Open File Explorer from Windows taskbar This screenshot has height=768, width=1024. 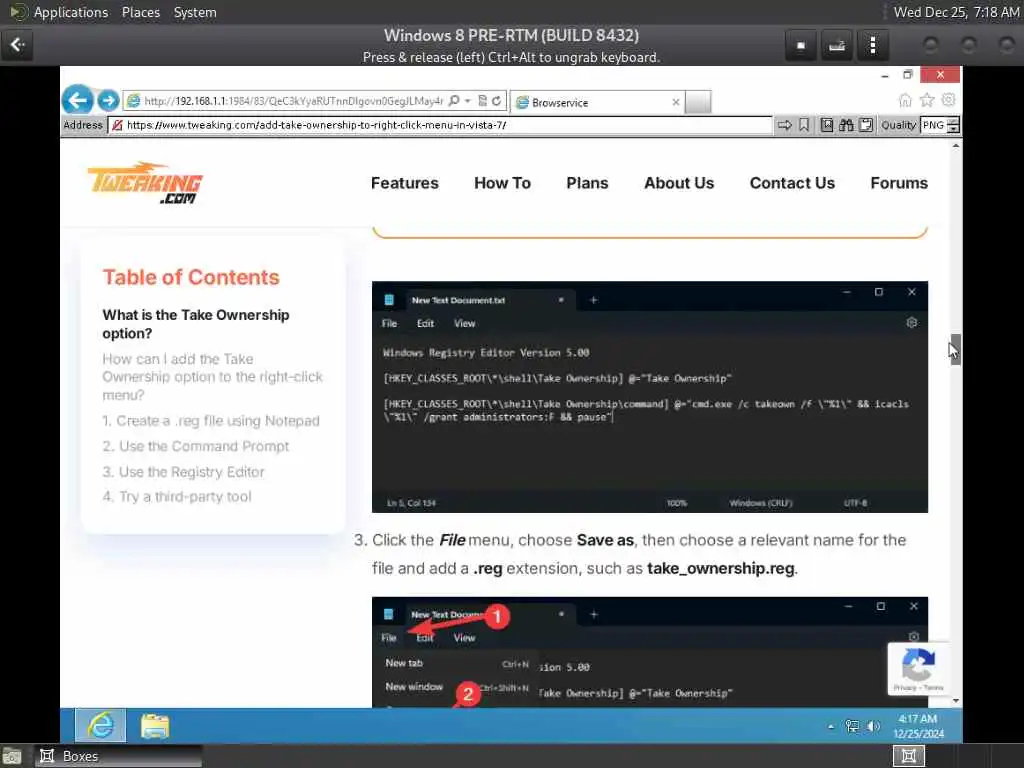coord(155,725)
